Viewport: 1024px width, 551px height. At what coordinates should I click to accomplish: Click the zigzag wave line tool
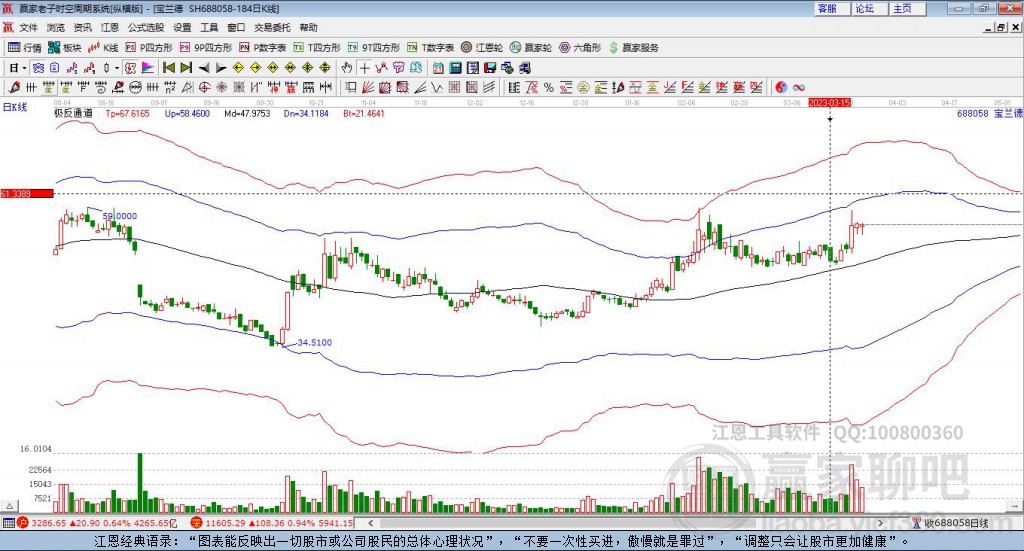pos(437,87)
